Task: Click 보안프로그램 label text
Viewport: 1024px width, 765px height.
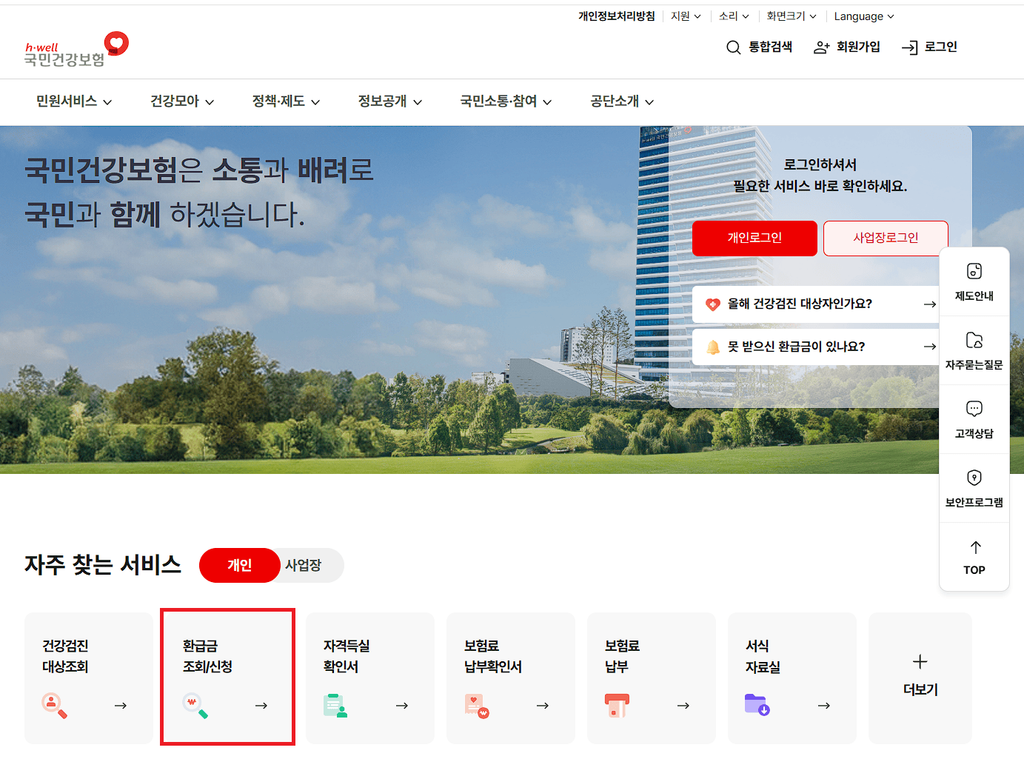Action: tap(974, 502)
